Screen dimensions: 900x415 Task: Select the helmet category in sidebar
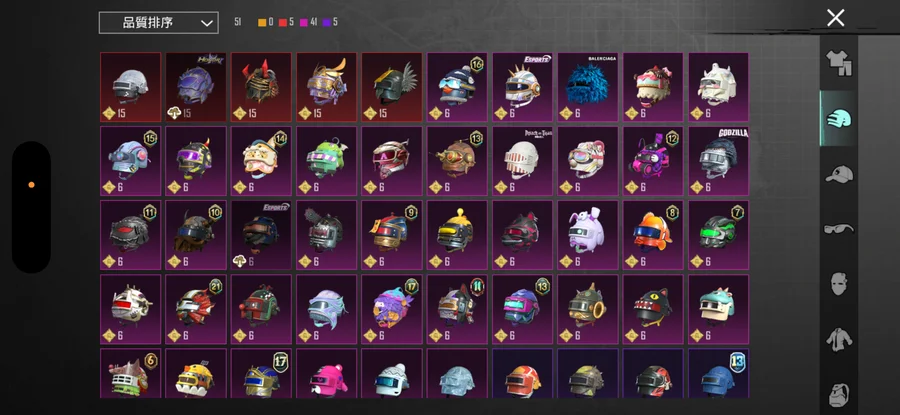pos(839,118)
